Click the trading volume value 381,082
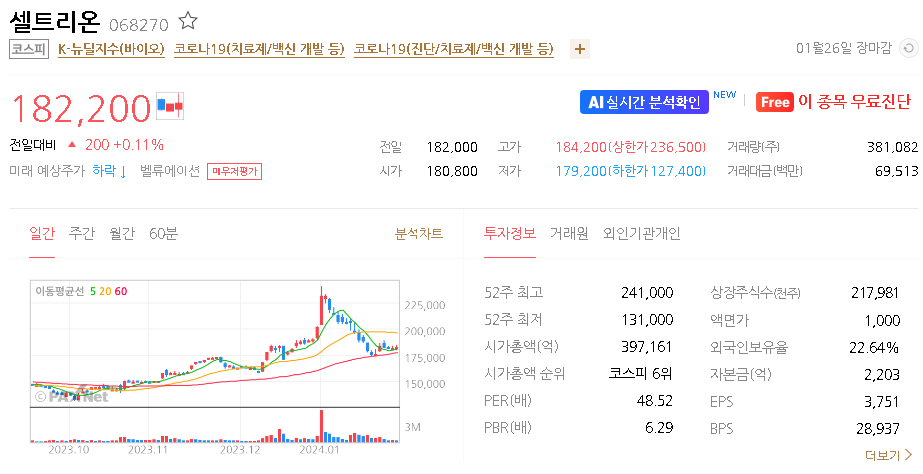The image size is (923, 474). click(x=892, y=147)
